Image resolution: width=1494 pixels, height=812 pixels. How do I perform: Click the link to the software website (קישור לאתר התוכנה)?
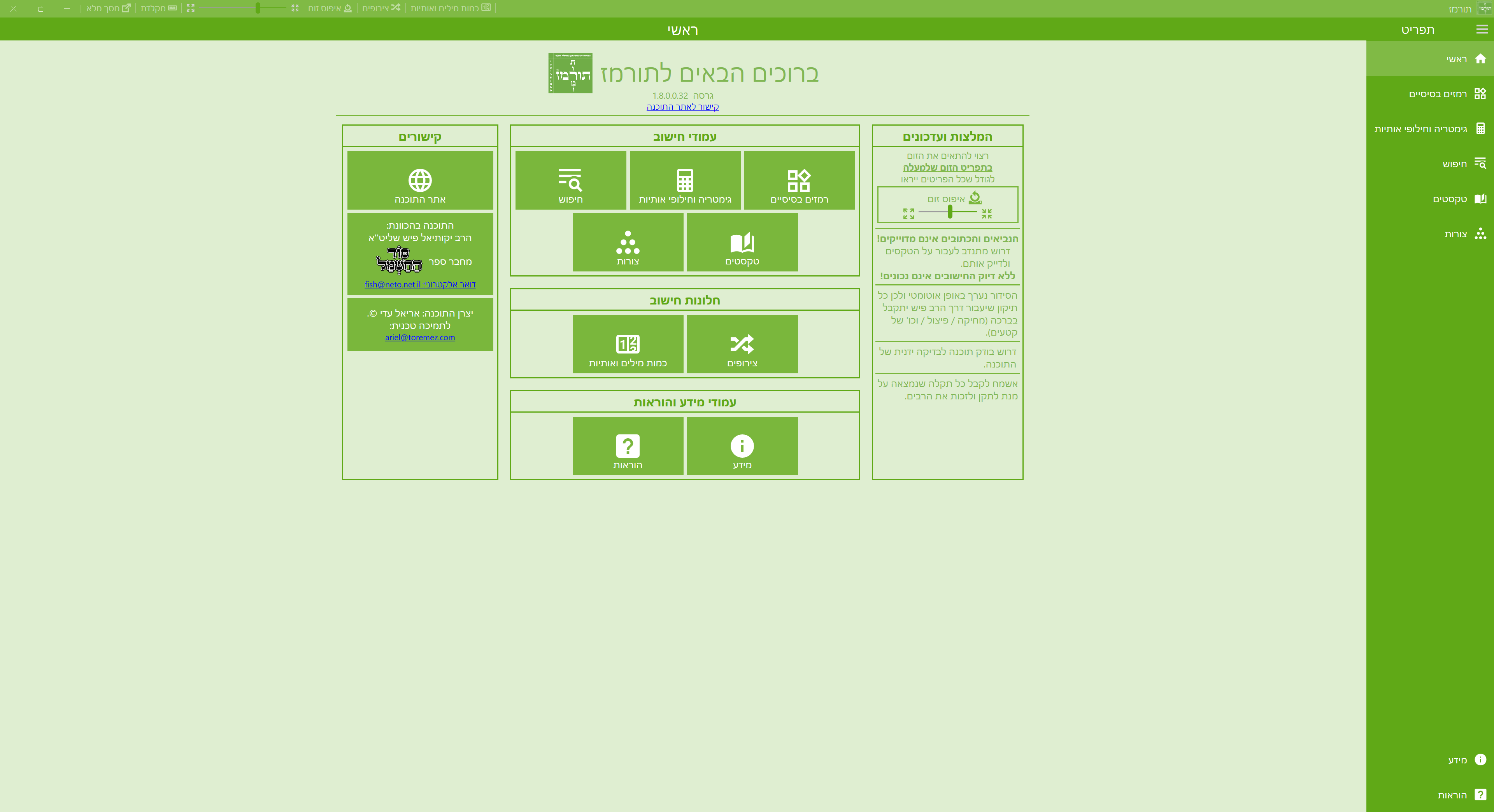(682, 107)
